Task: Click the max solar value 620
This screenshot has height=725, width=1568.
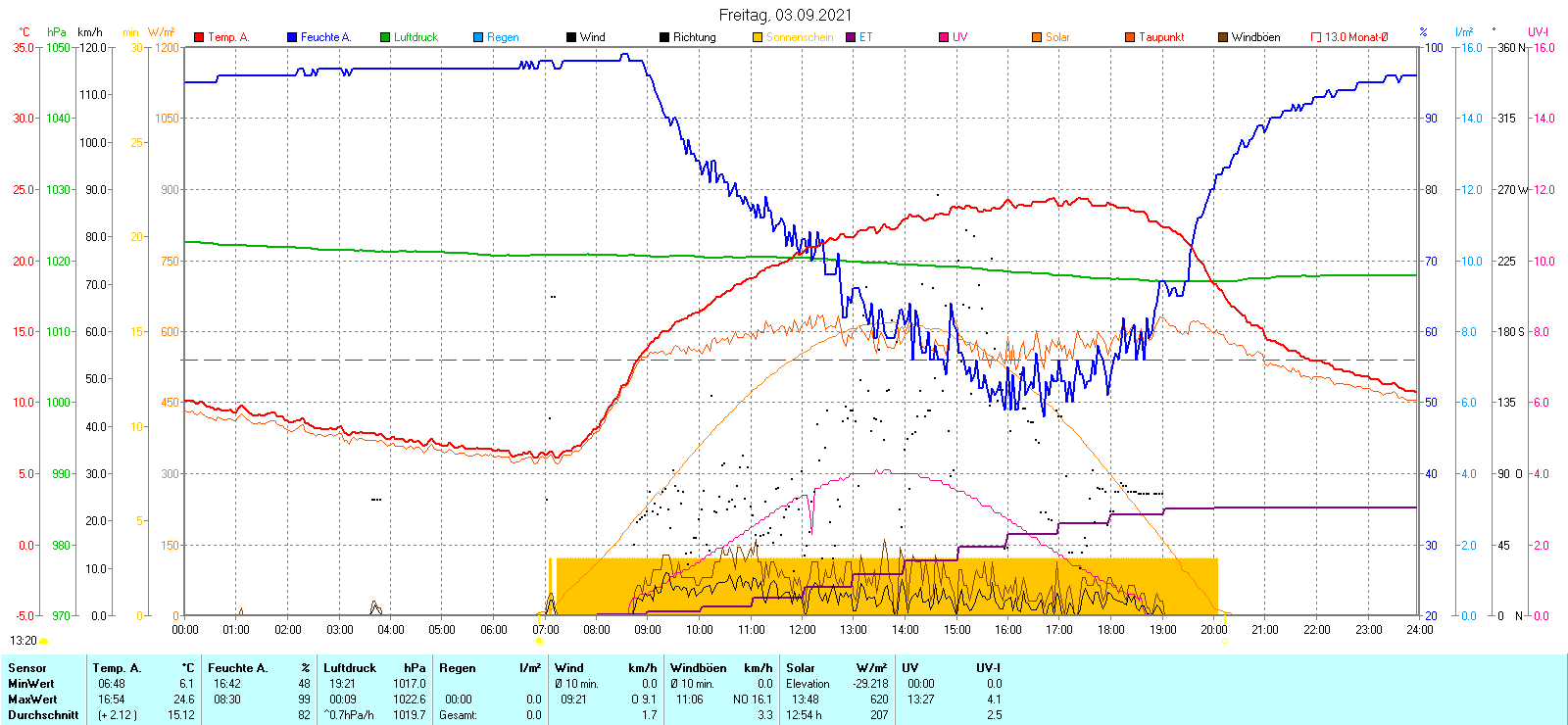Action: [879, 700]
